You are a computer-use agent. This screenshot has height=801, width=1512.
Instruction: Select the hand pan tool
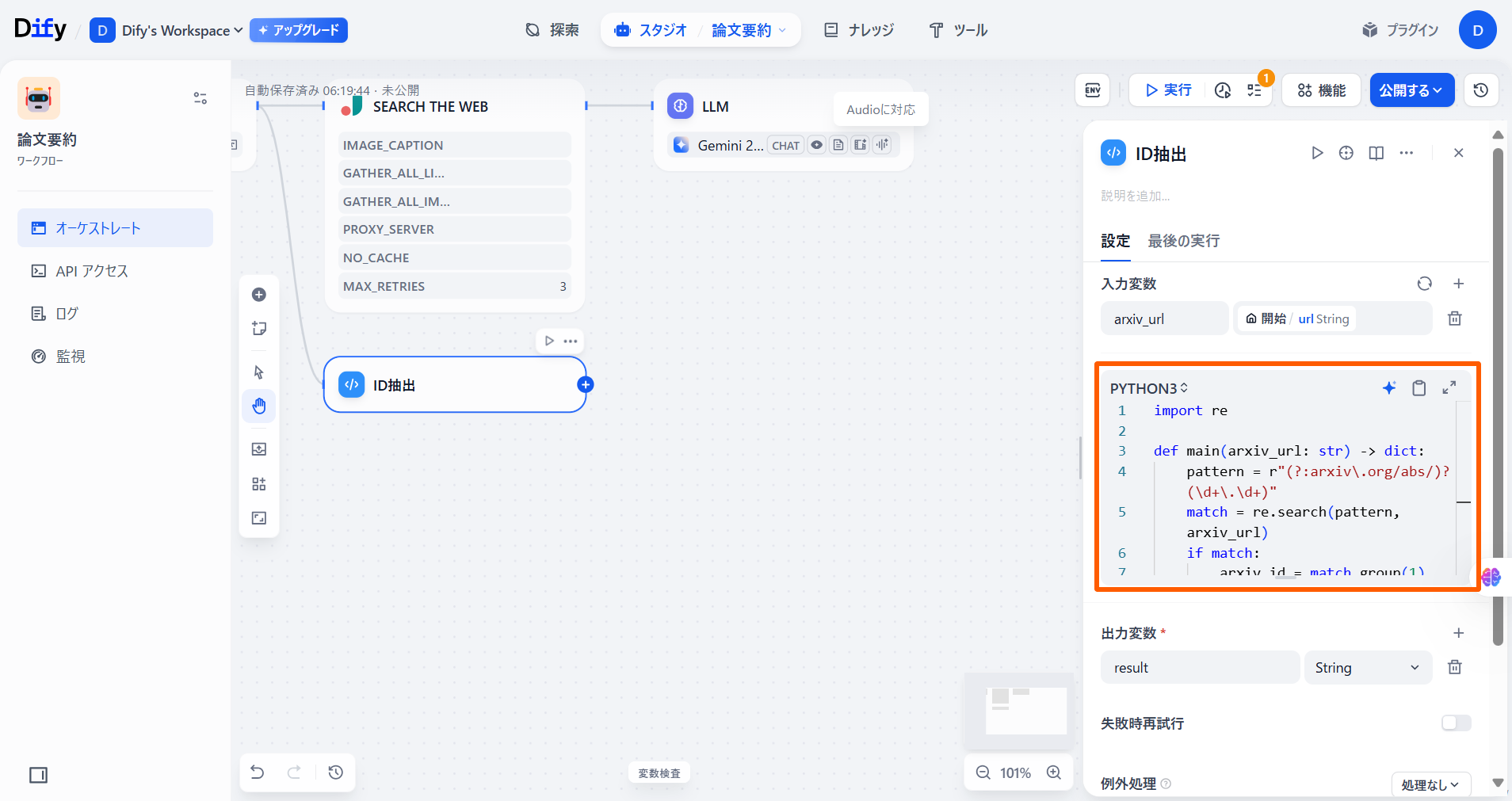(259, 406)
